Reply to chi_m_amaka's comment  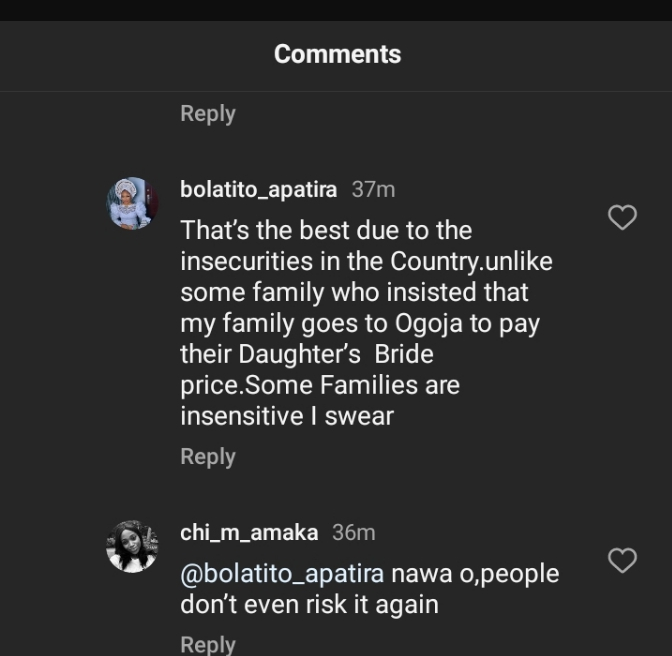[207, 644]
